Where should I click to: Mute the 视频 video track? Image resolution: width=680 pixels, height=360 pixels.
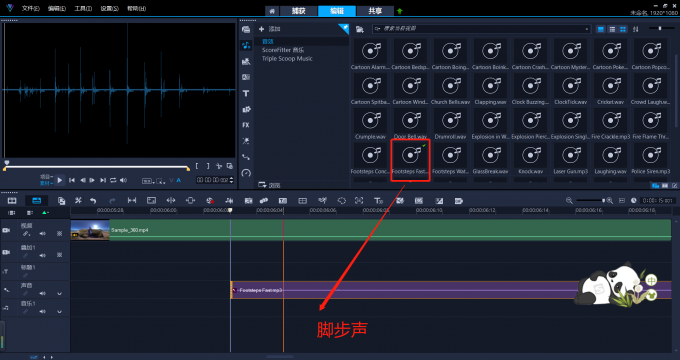coord(42,234)
